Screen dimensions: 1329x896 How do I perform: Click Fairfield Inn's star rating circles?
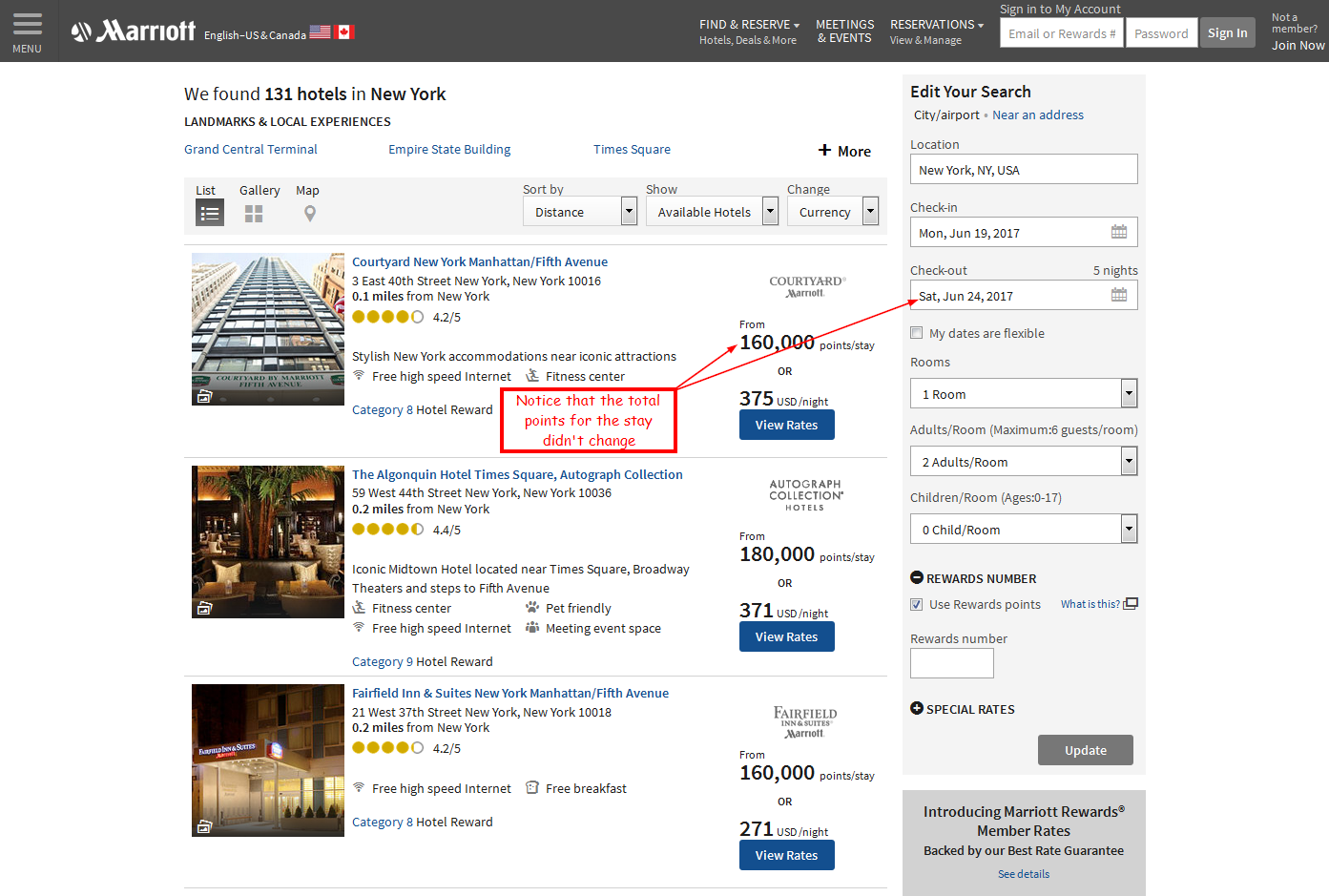[x=388, y=748]
